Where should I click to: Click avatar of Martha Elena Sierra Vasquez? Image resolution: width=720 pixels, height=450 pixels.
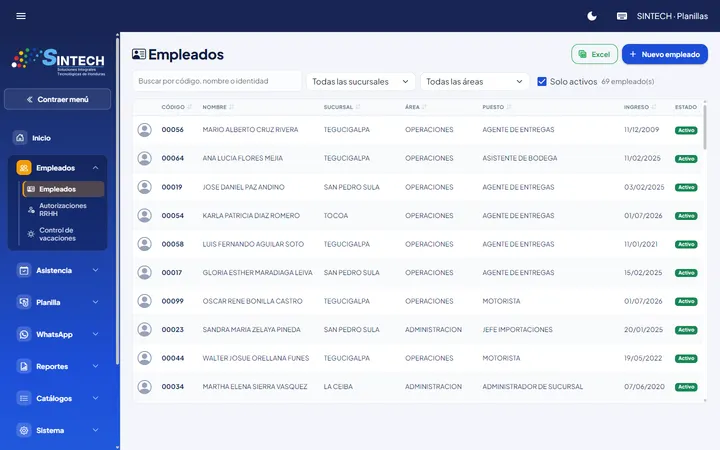point(145,387)
